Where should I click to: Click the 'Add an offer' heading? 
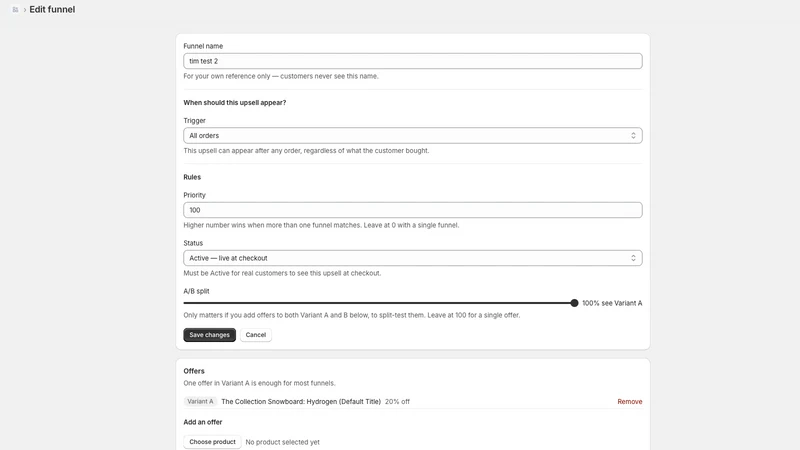point(203,422)
